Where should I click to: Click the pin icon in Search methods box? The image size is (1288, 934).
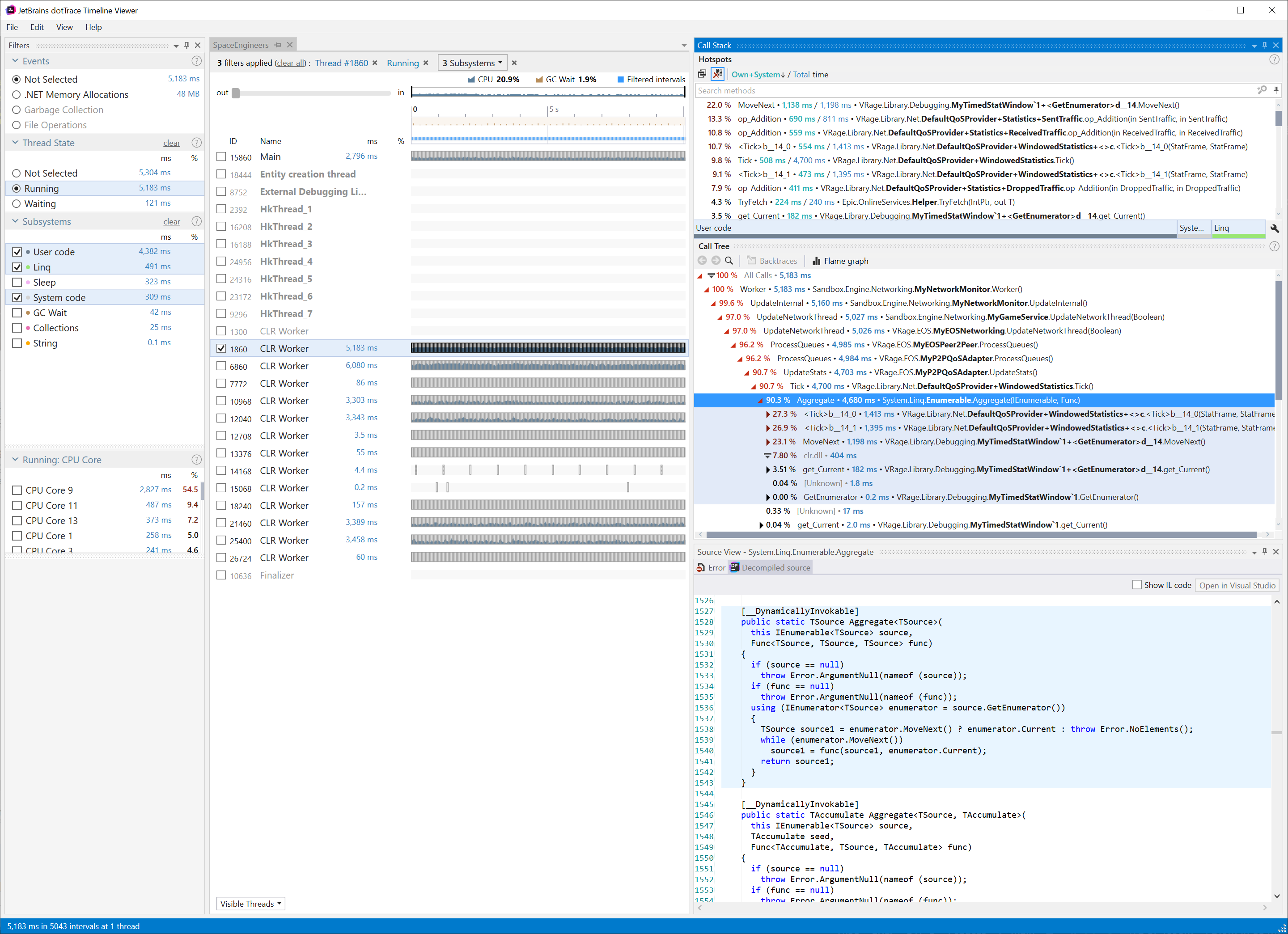(1275, 90)
